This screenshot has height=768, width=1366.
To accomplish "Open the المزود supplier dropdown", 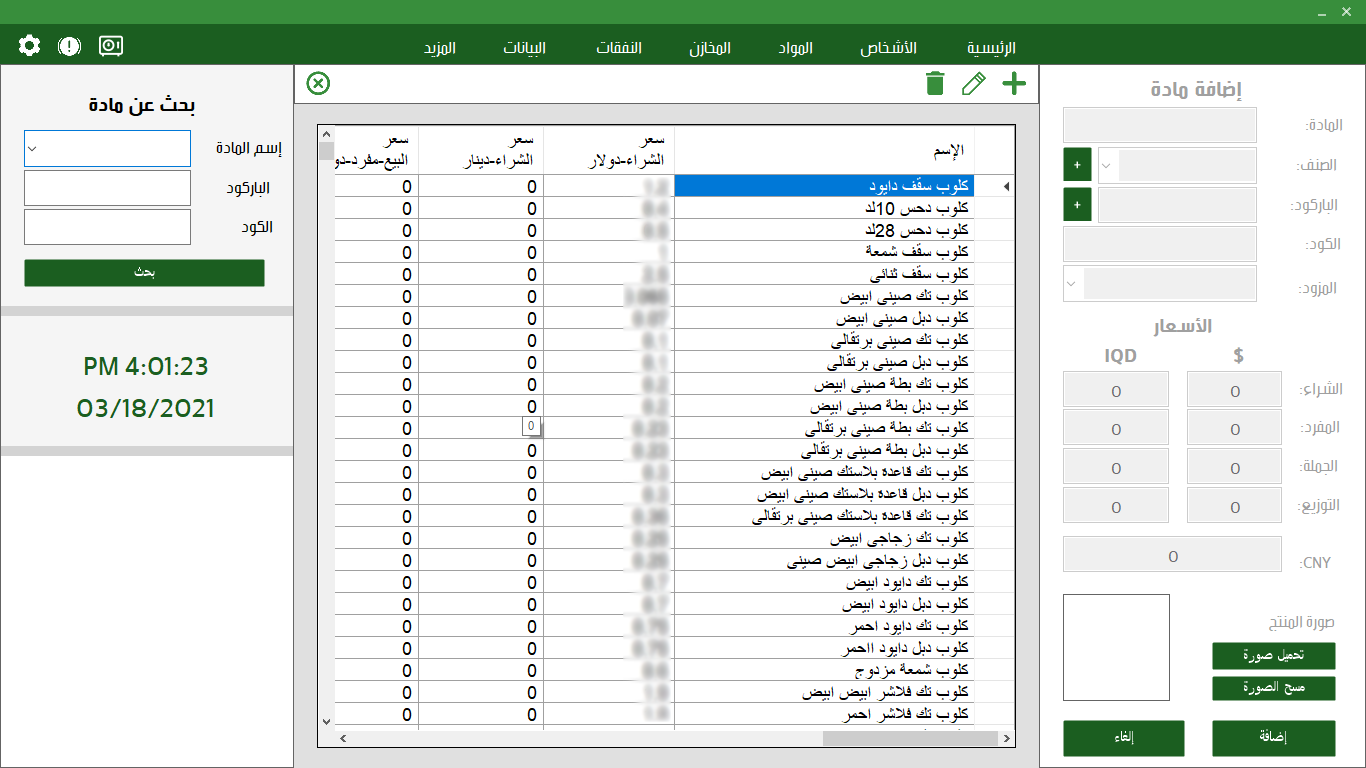I will (x=1071, y=284).
